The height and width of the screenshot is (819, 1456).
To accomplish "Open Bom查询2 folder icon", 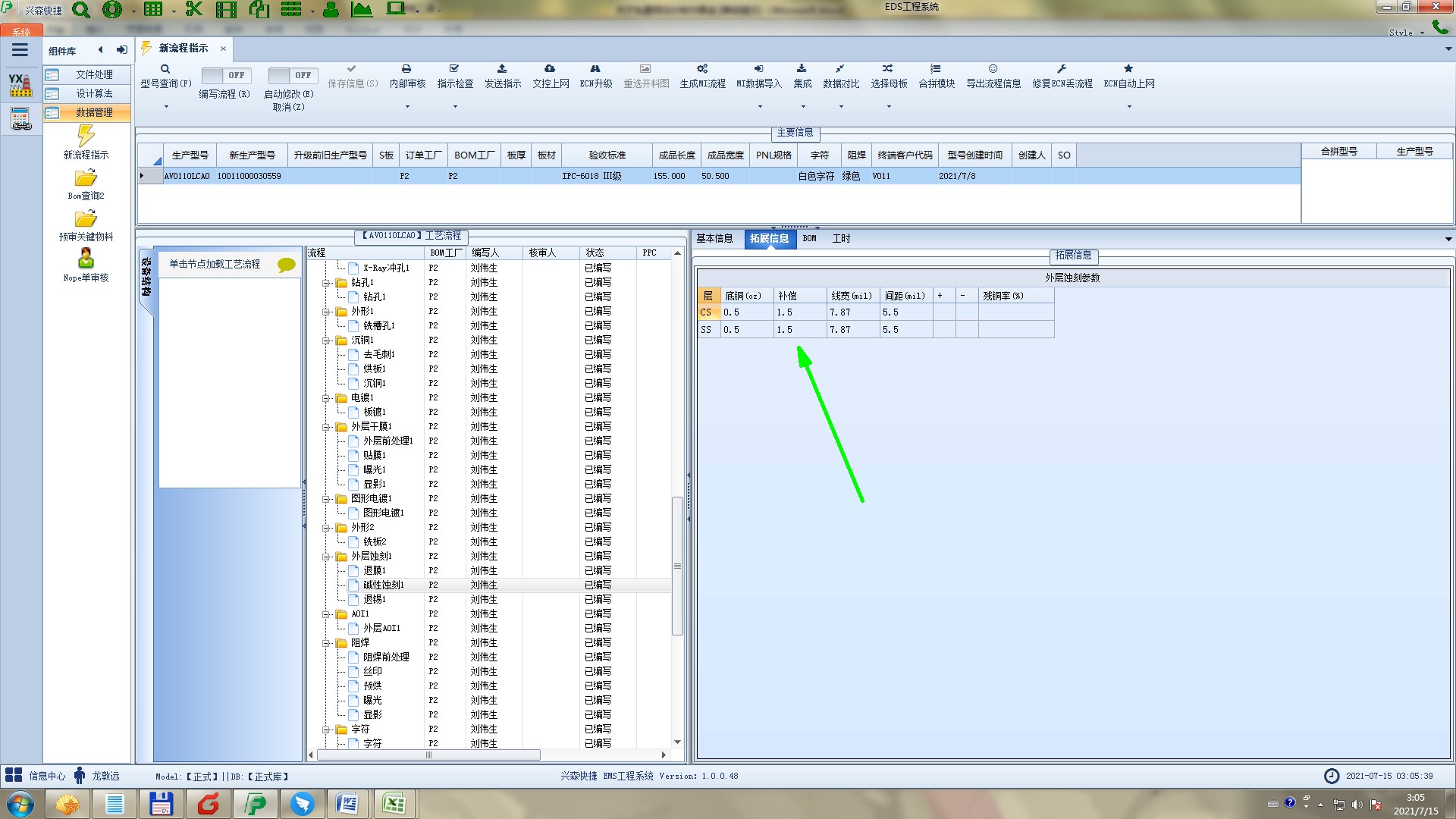I will point(86,178).
